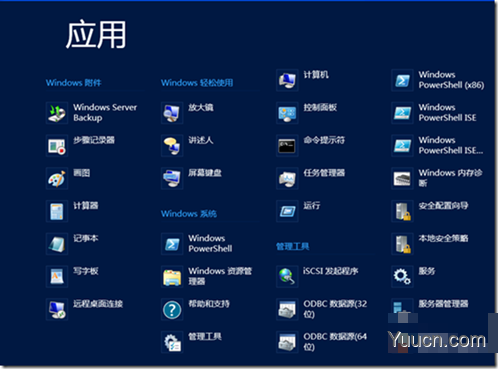
Task: Launch Windows PowerShell under Windows 系统
Action: (172, 244)
